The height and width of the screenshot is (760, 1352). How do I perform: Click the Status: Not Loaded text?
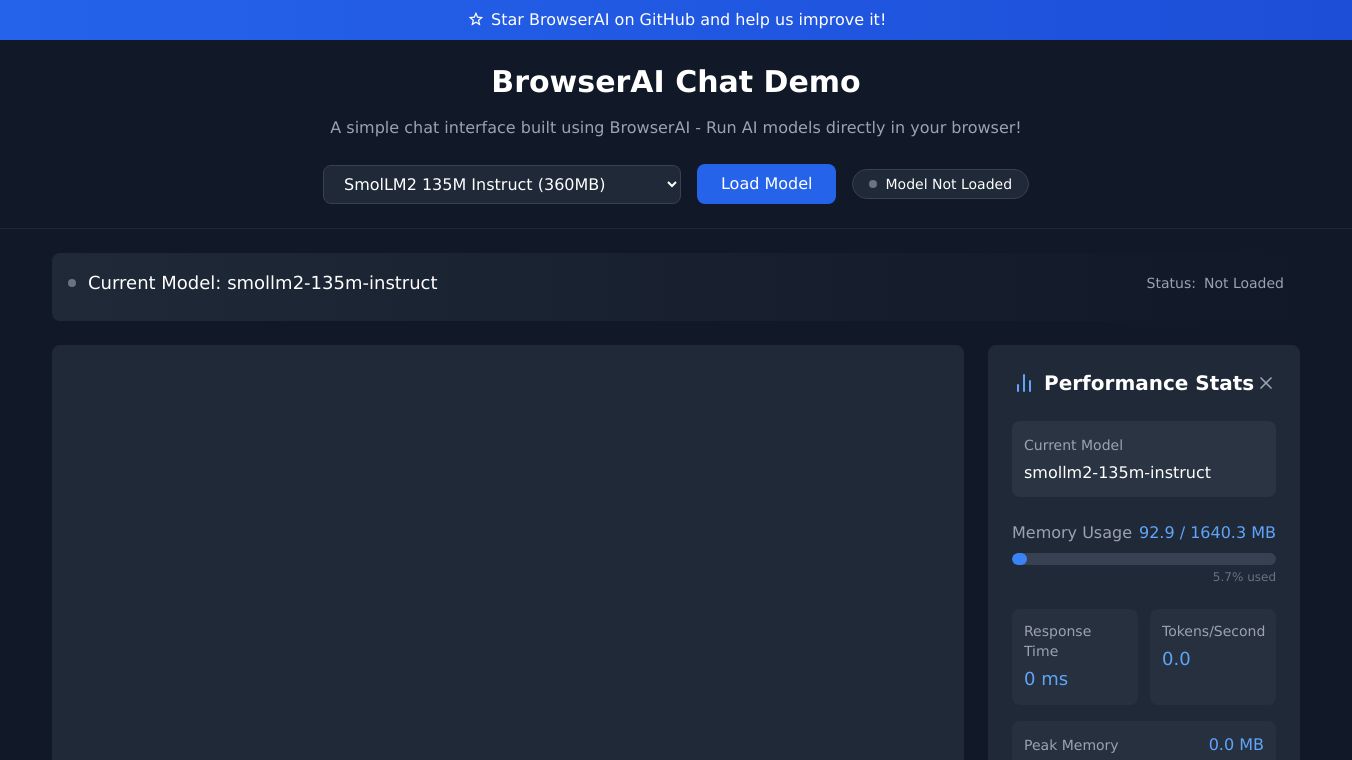click(1215, 283)
